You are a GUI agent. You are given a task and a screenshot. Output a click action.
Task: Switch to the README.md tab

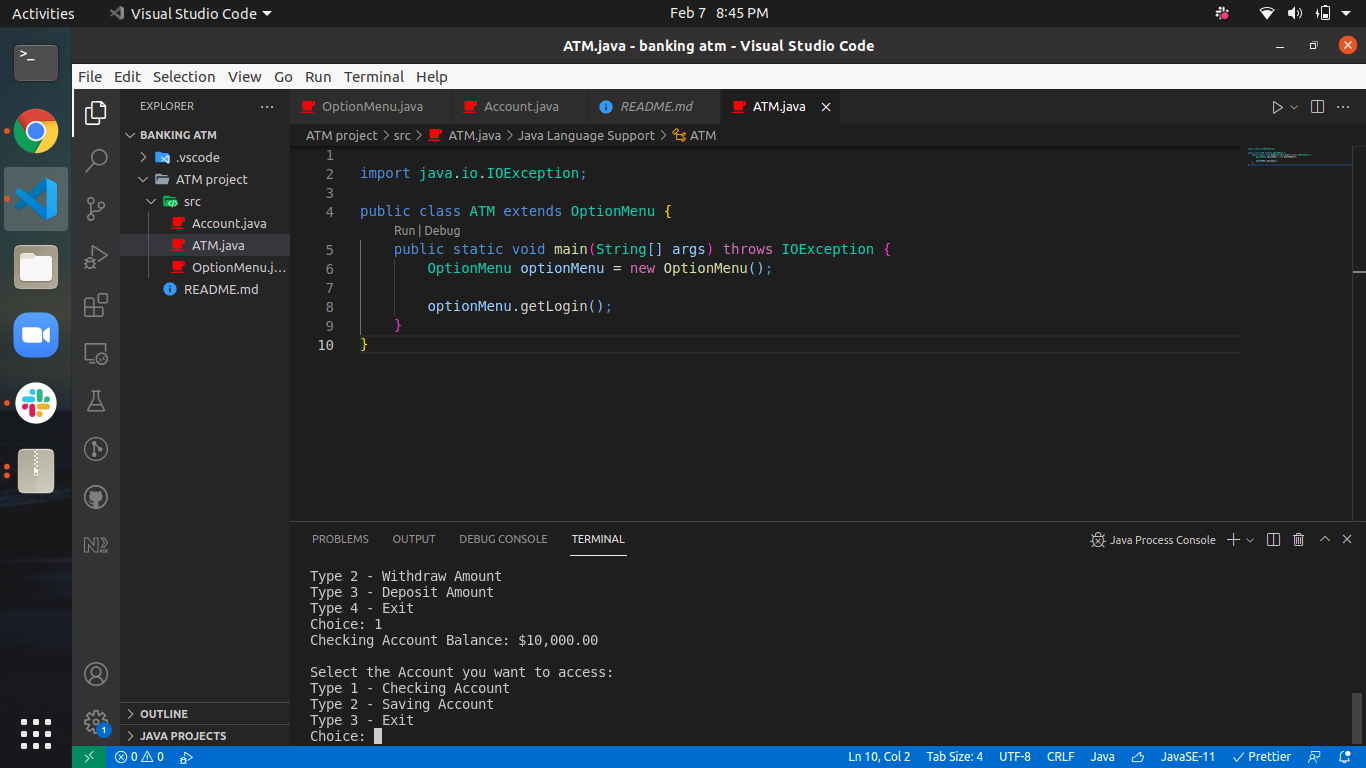click(x=655, y=107)
